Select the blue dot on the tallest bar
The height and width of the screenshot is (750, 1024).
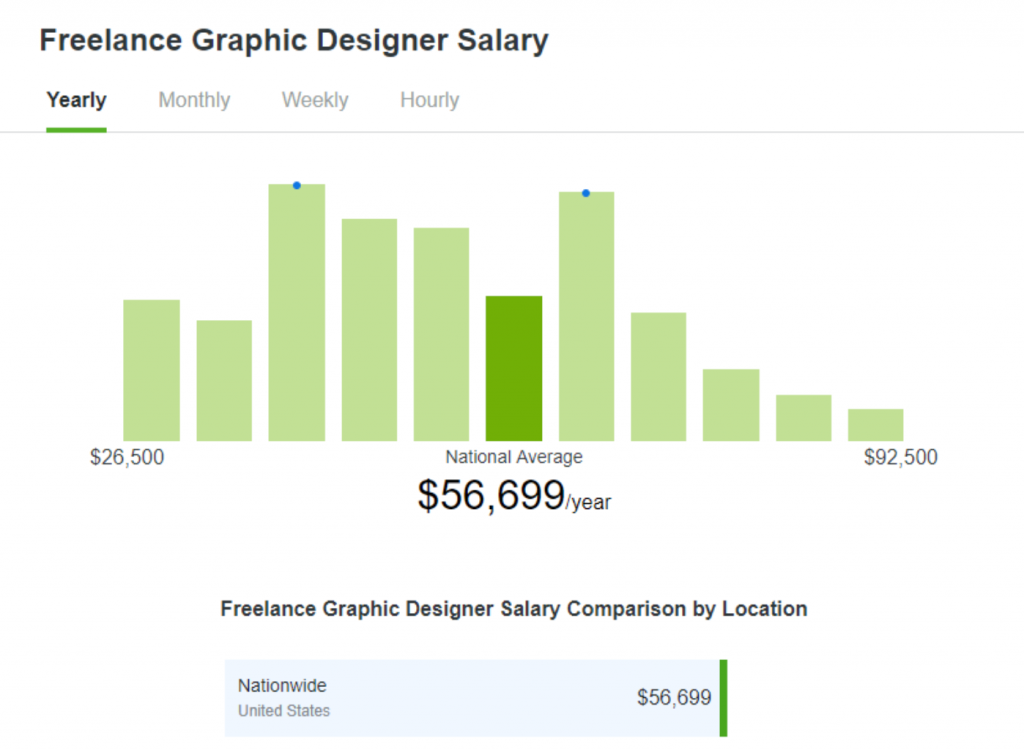(296, 185)
